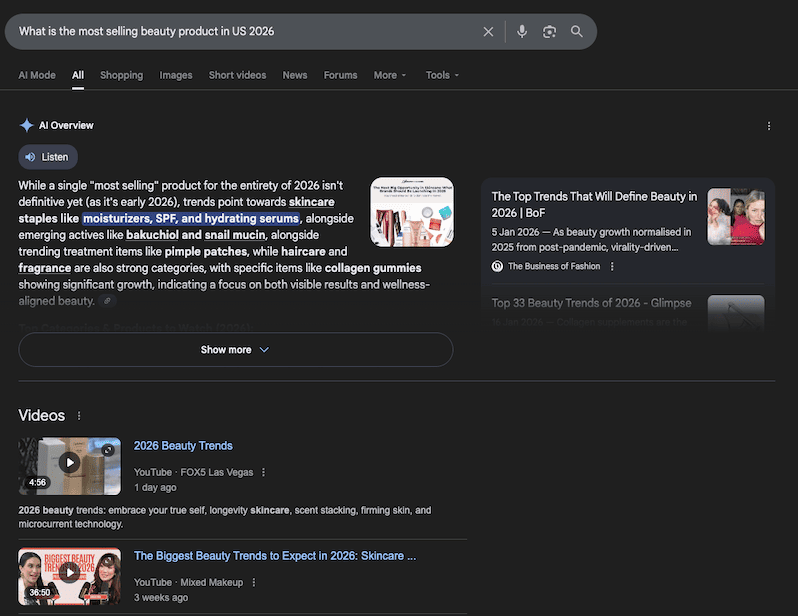
Task: Open Search by image camera icon
Action: [x=549, y=32]
